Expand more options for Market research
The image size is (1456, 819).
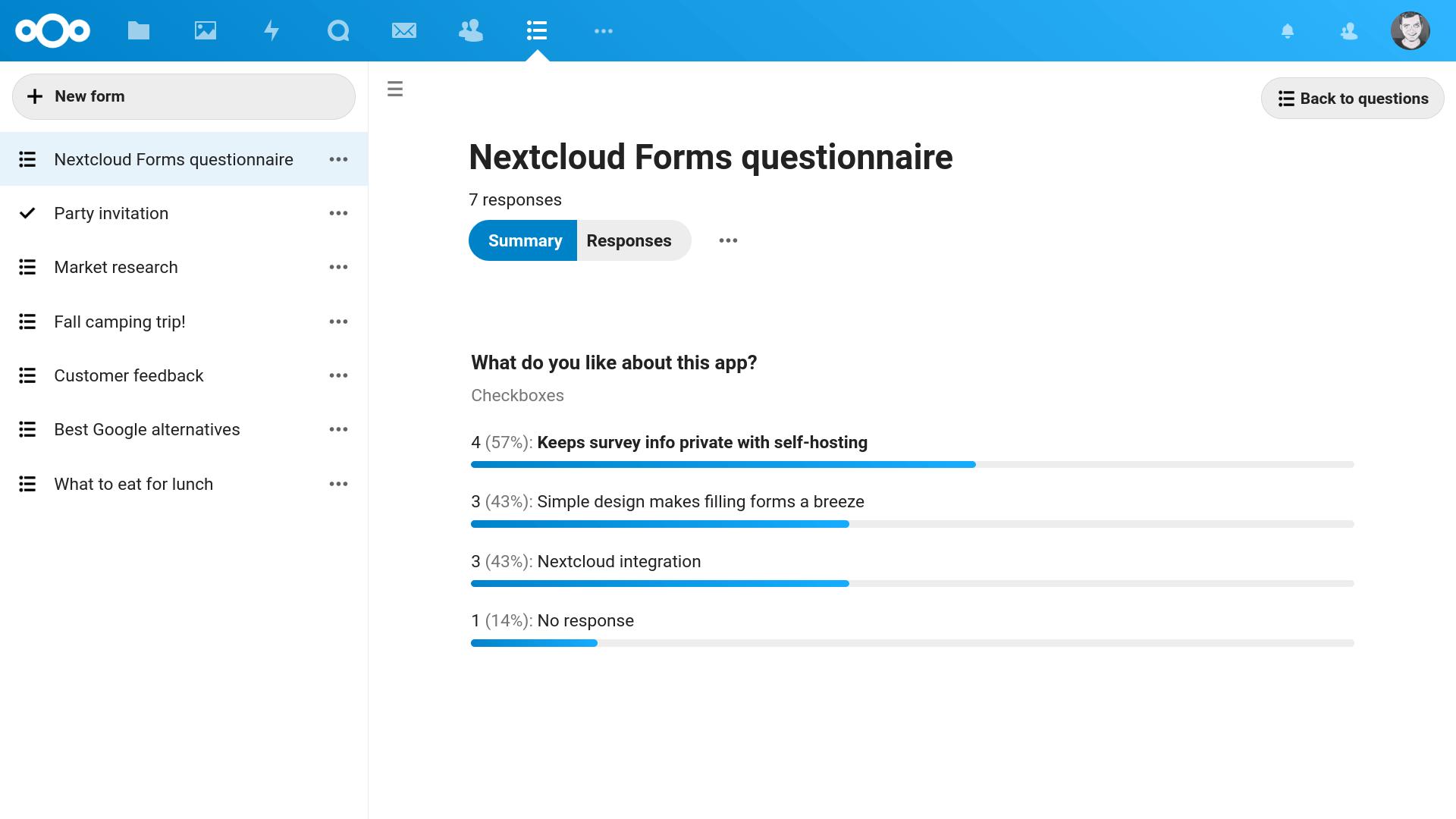tap(340, 267)
